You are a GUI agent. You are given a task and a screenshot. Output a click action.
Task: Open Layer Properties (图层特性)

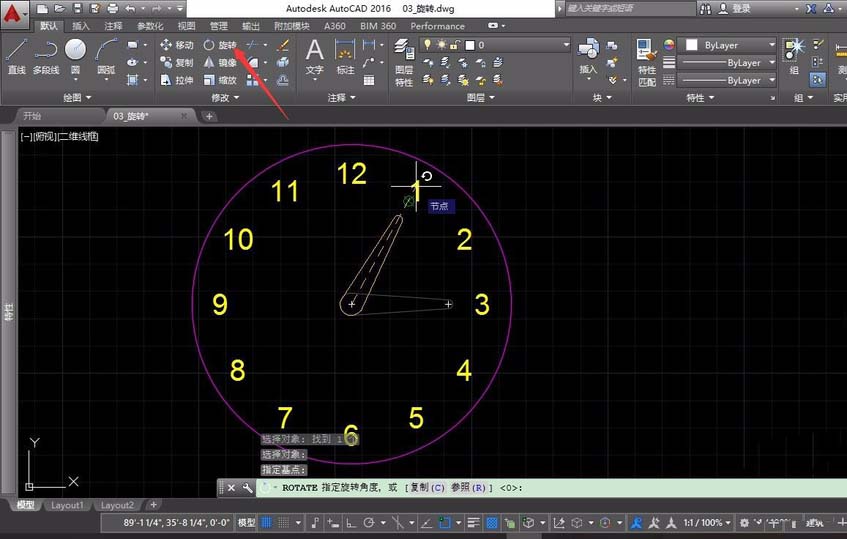(x=404, y=63)
